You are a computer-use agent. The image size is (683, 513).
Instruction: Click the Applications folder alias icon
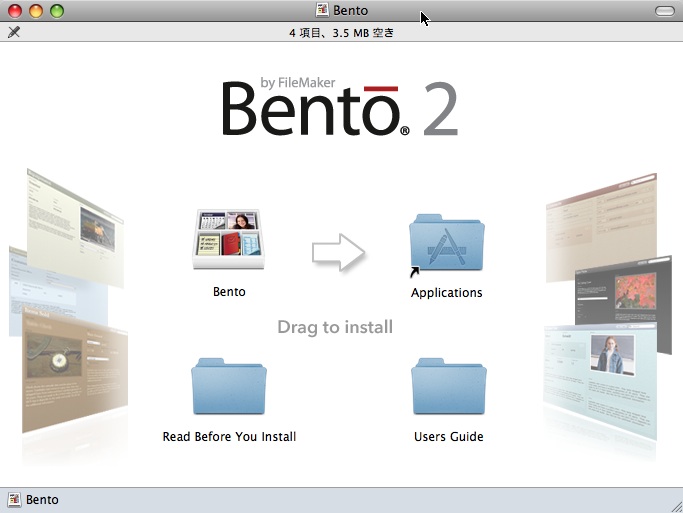(446, 244)
